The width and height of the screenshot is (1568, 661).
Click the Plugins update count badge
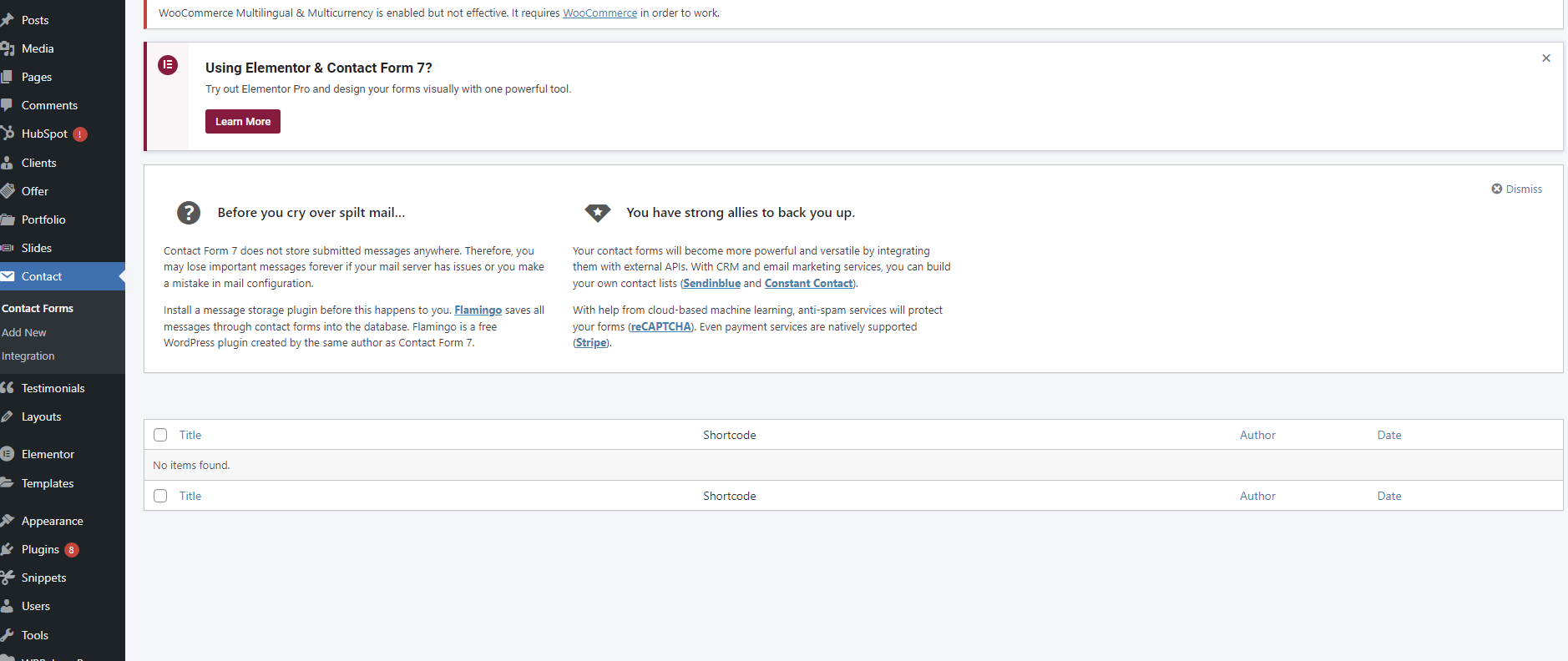click(72, 550)
